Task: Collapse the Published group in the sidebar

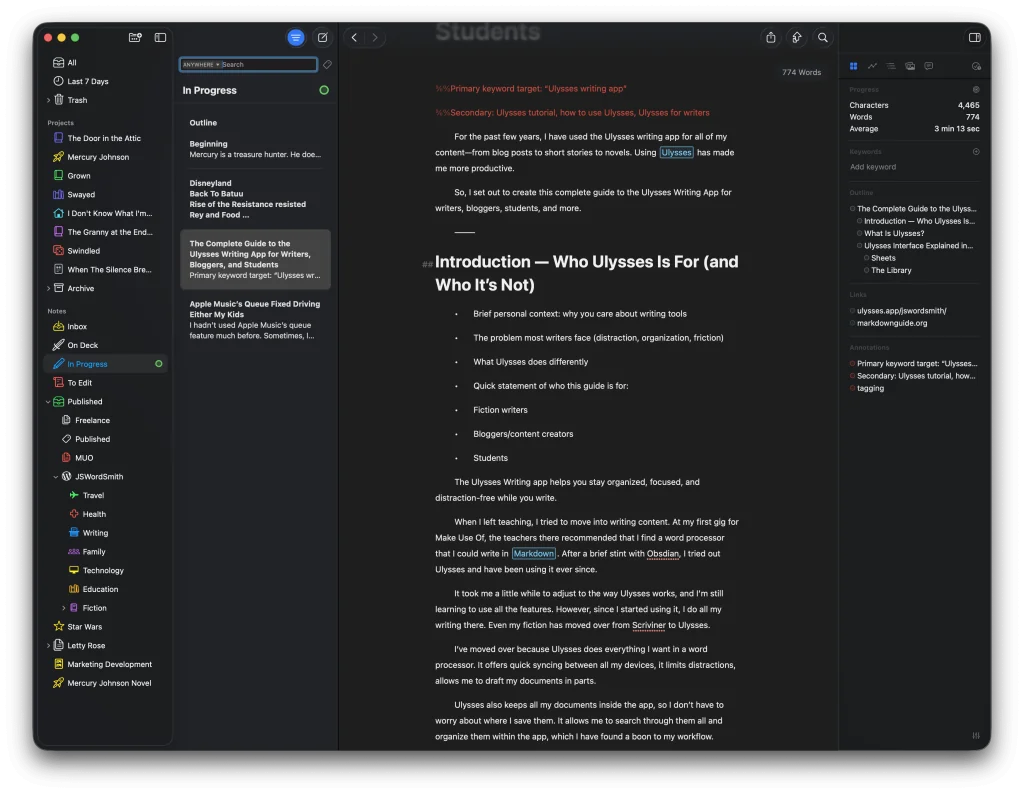Action: tap(47, 401)
